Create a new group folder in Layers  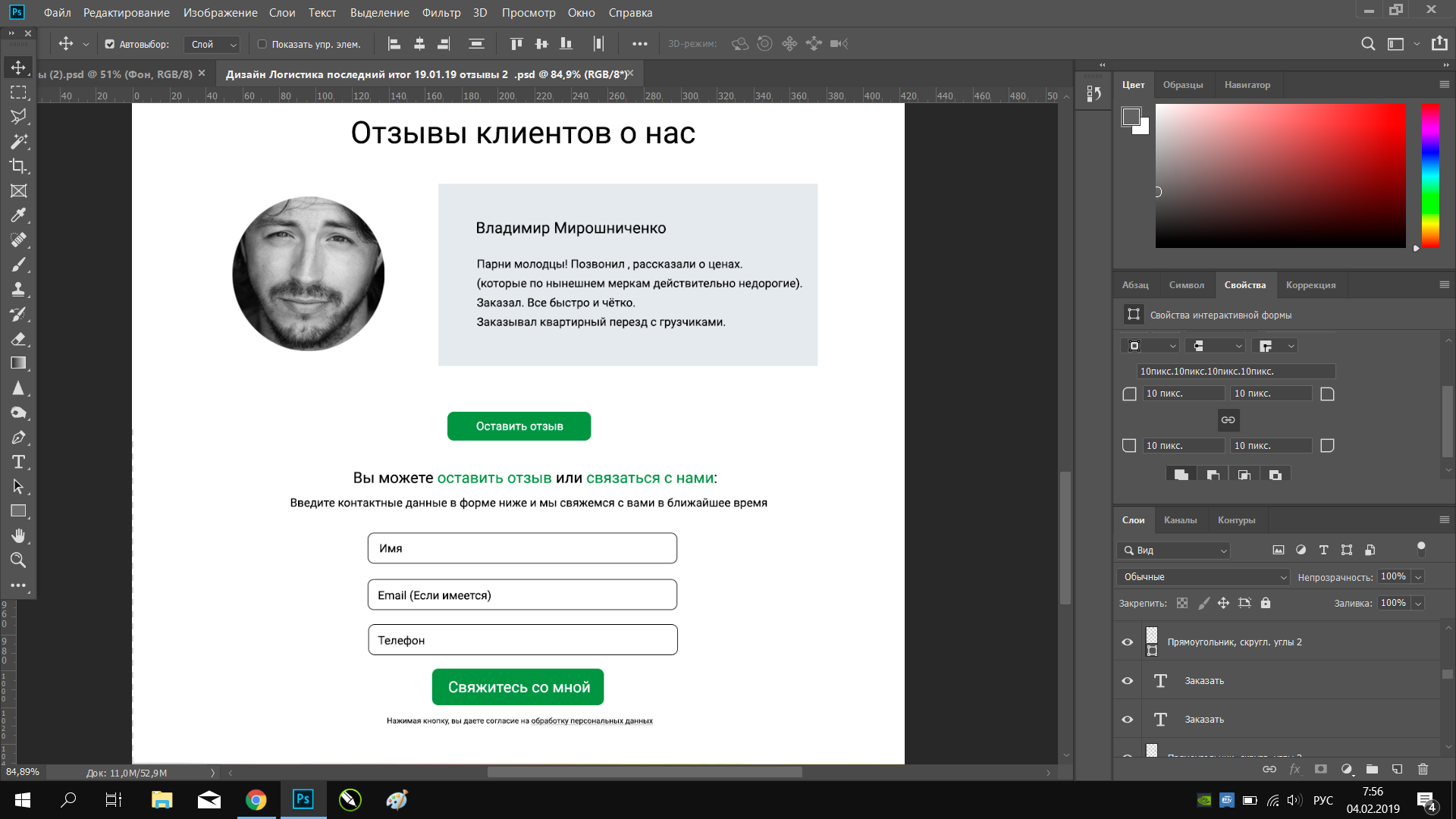tap(1372, 769)
